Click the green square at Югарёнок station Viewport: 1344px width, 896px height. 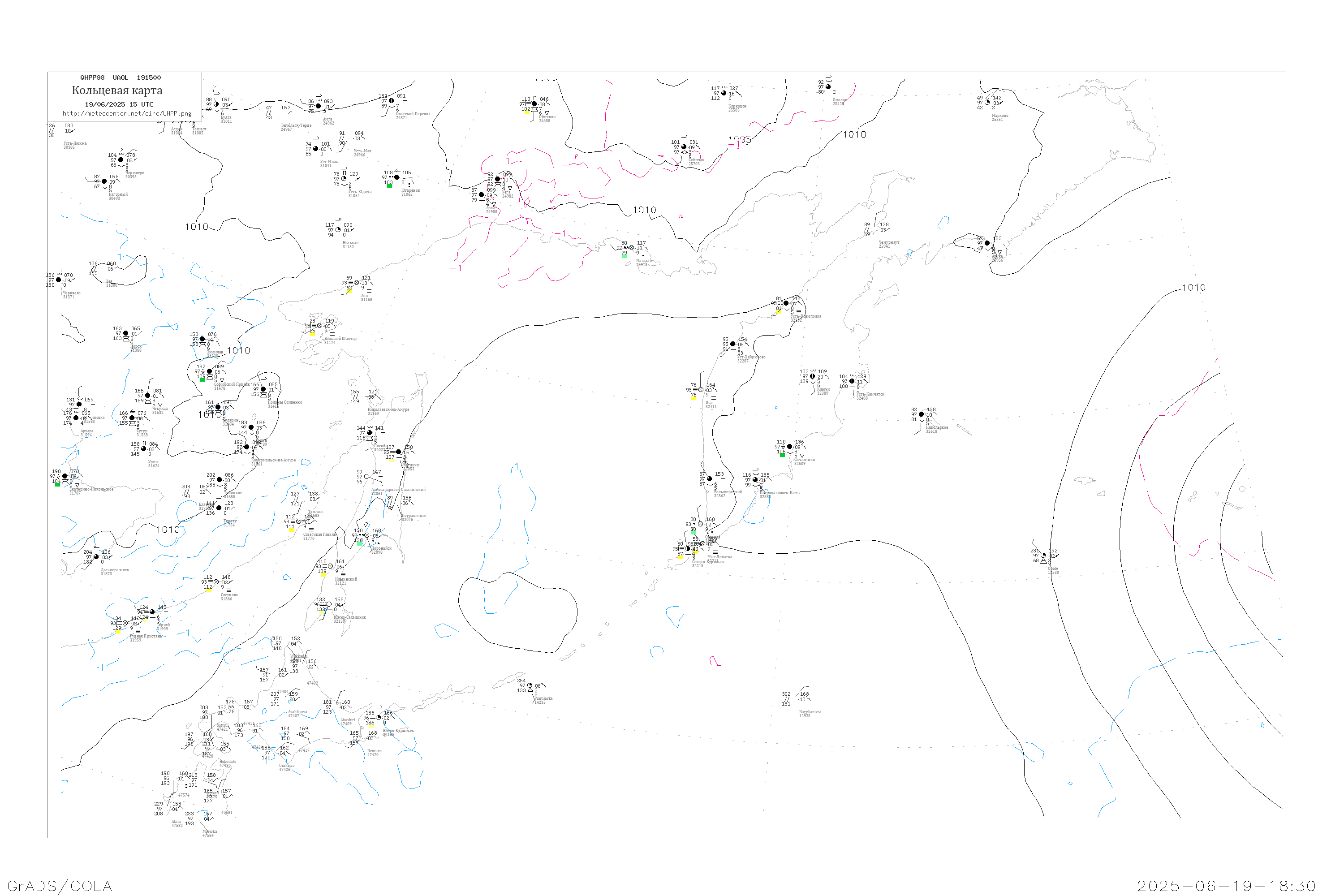pos(389,186)
